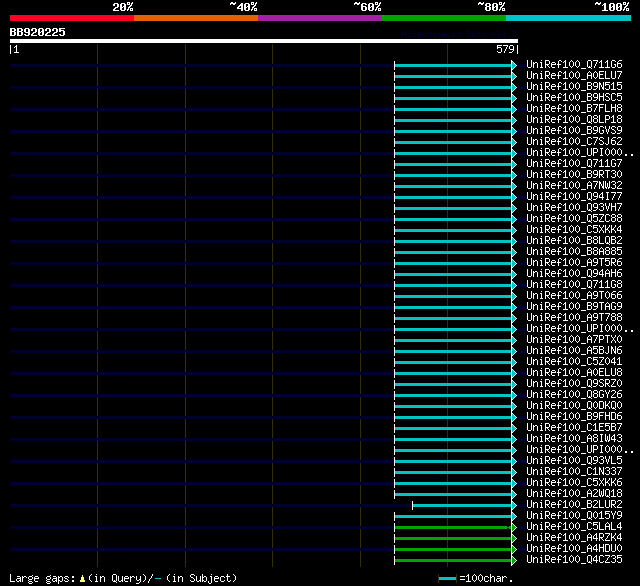Click the 100char scale bar legend

tap(447, 579)
